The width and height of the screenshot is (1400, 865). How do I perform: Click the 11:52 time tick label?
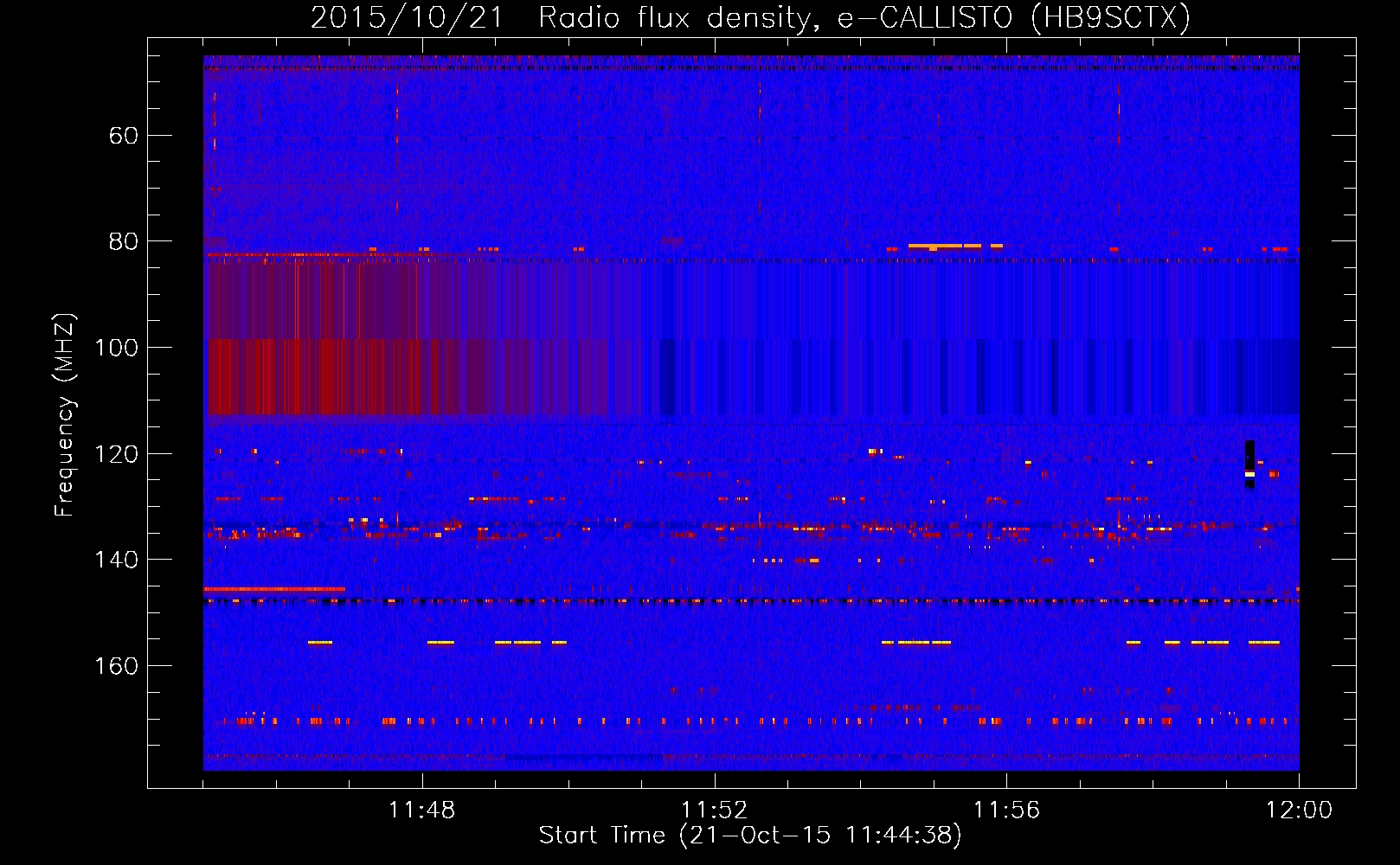pos(715,811)
